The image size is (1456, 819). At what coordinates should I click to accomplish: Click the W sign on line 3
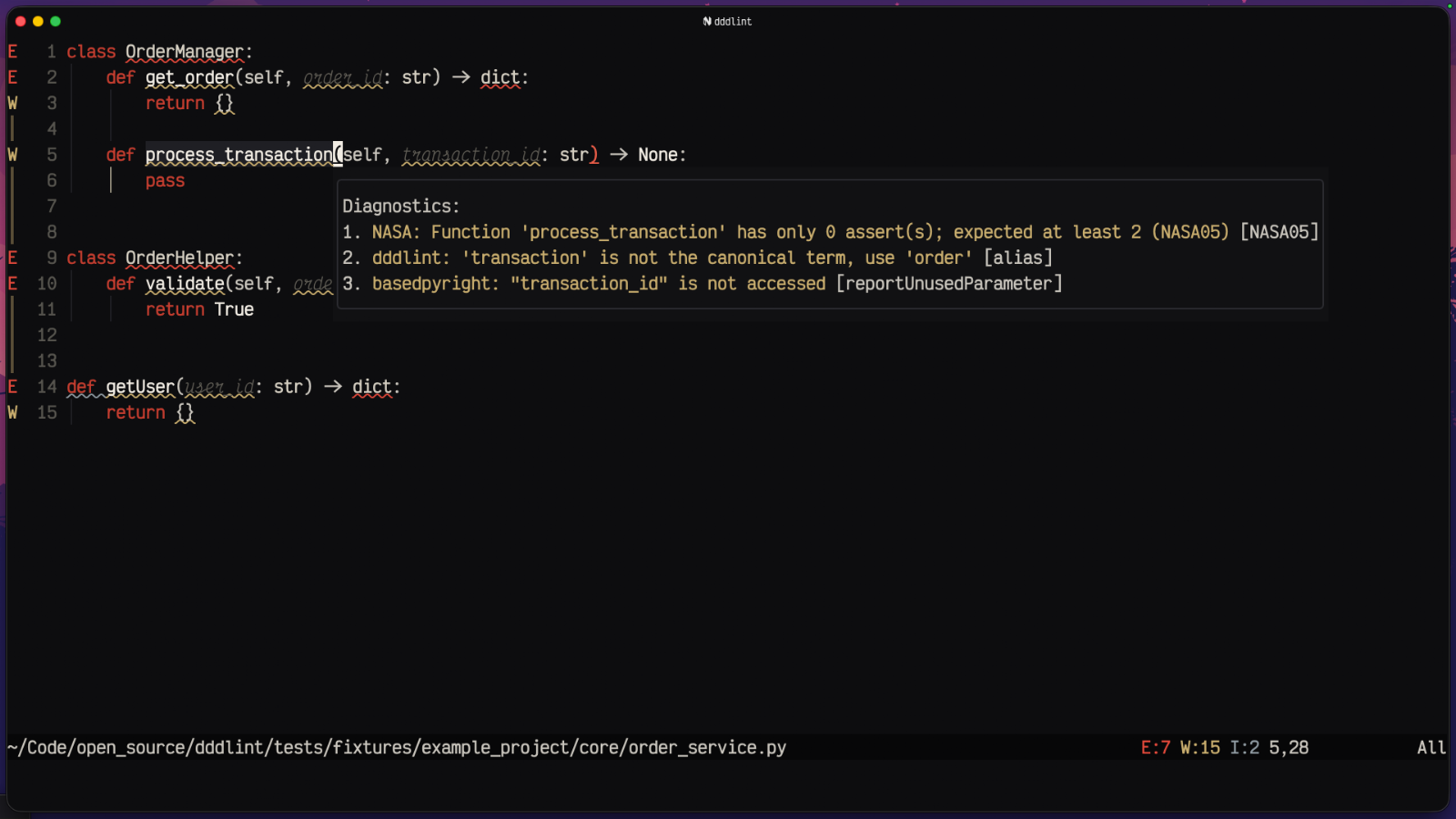pyautogui.click(x=13, y=103)
